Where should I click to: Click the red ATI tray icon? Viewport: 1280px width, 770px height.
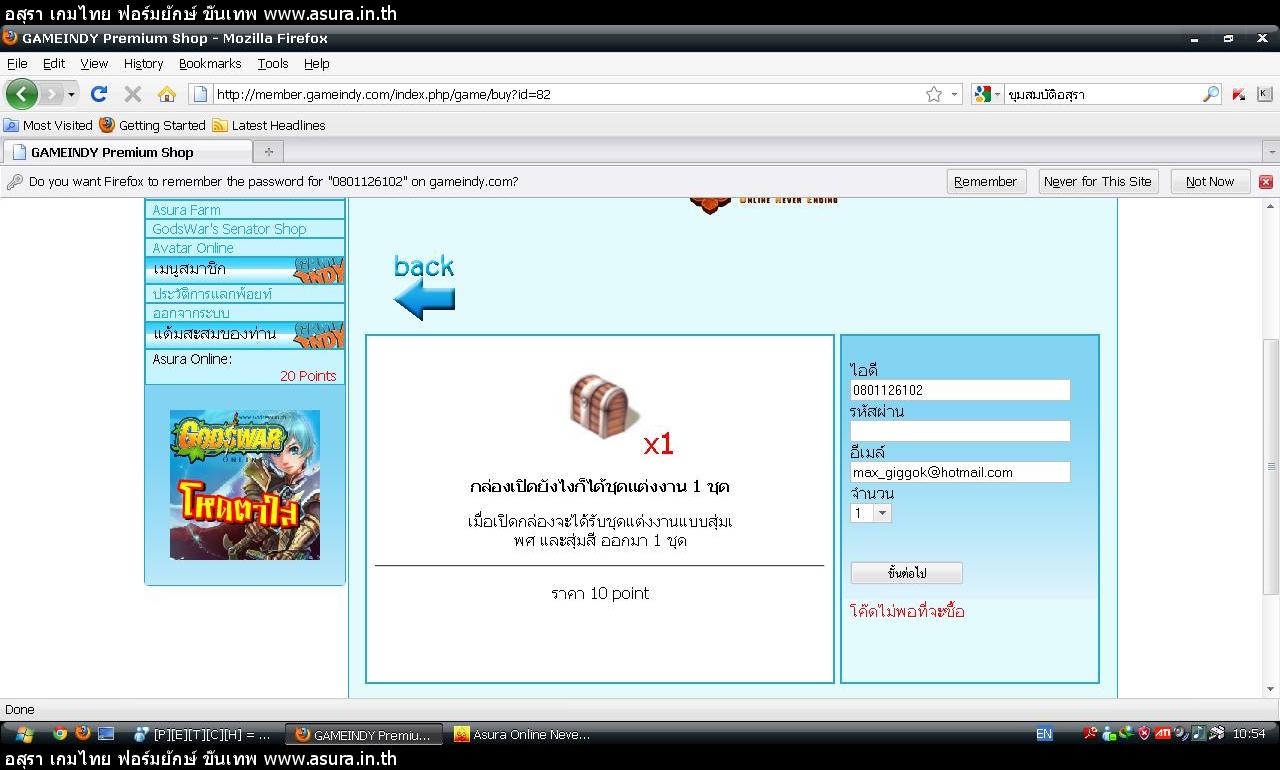(1162, 734)
